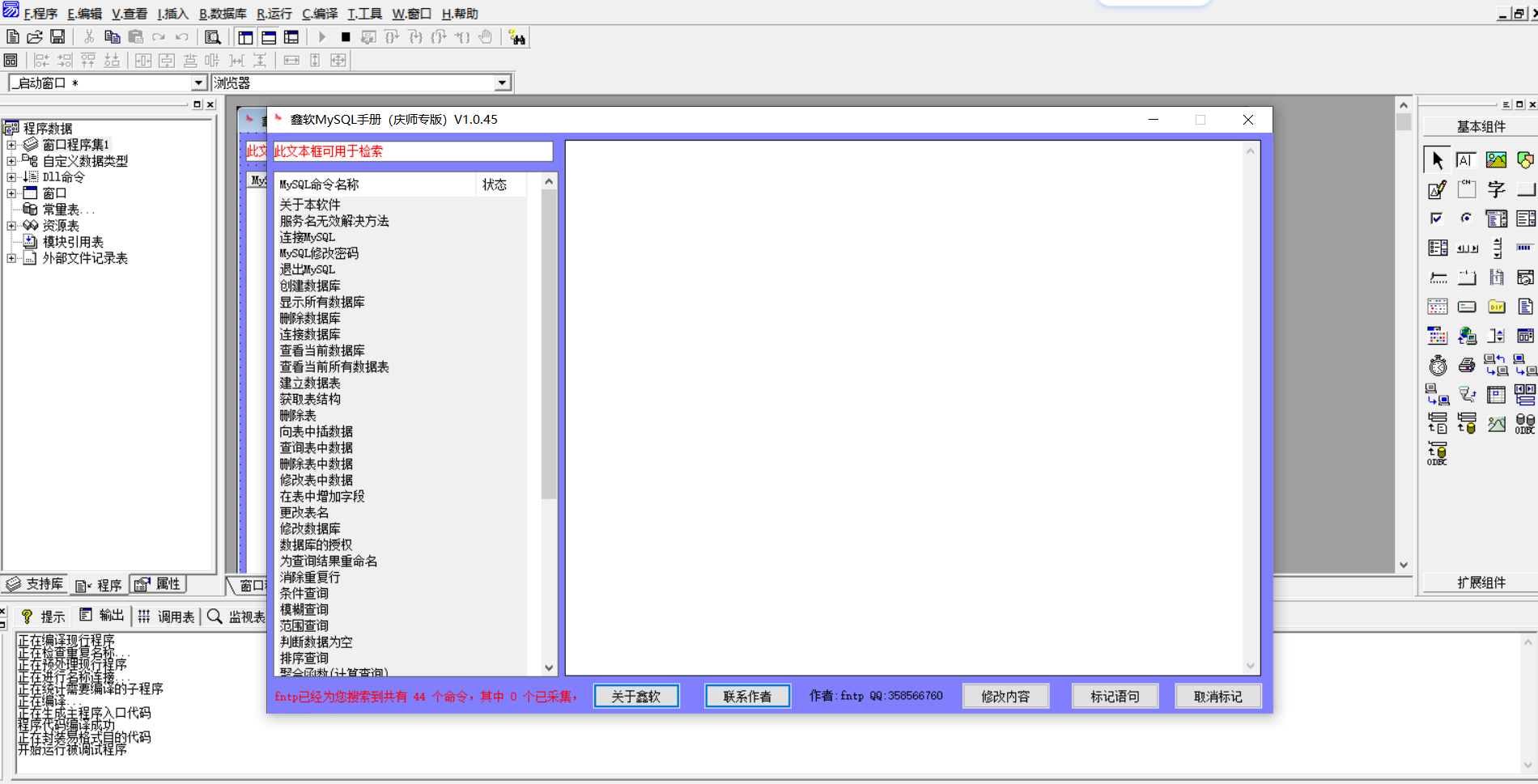
Task: Toggle the third panel layout icon in the toolbar
Action: (291, 37)
